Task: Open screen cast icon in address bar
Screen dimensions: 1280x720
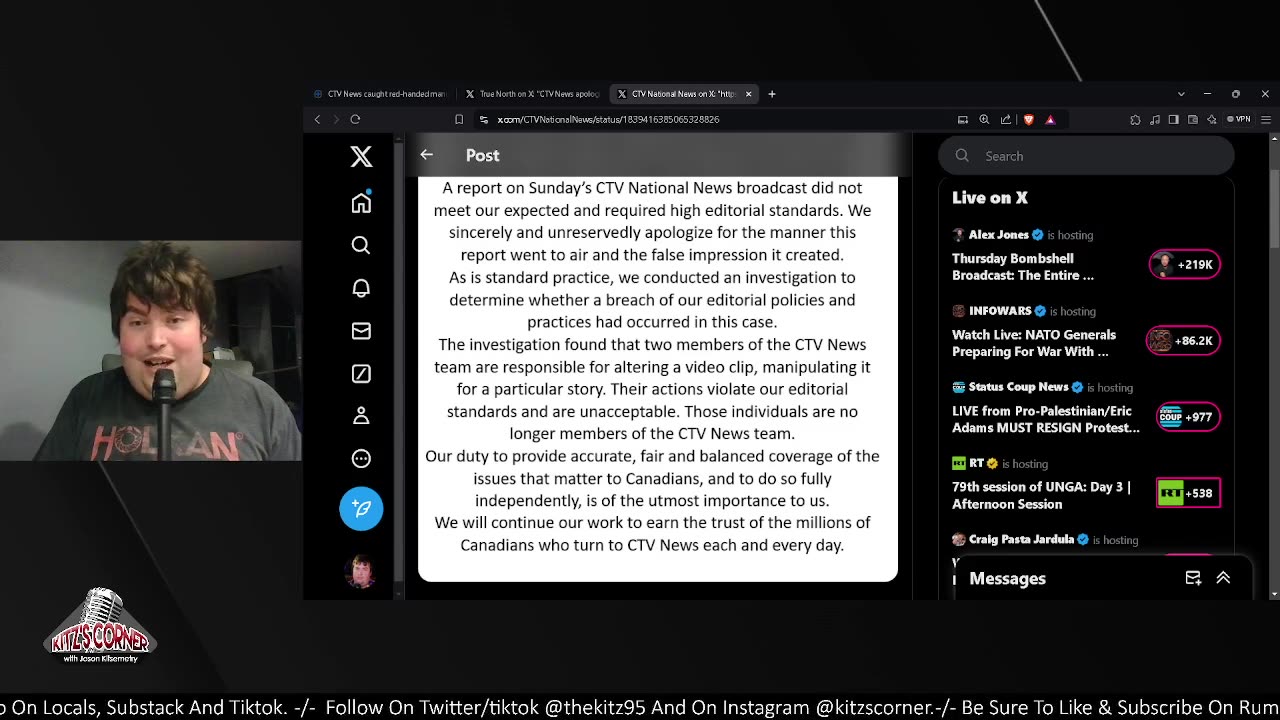Action: point(963,119)
